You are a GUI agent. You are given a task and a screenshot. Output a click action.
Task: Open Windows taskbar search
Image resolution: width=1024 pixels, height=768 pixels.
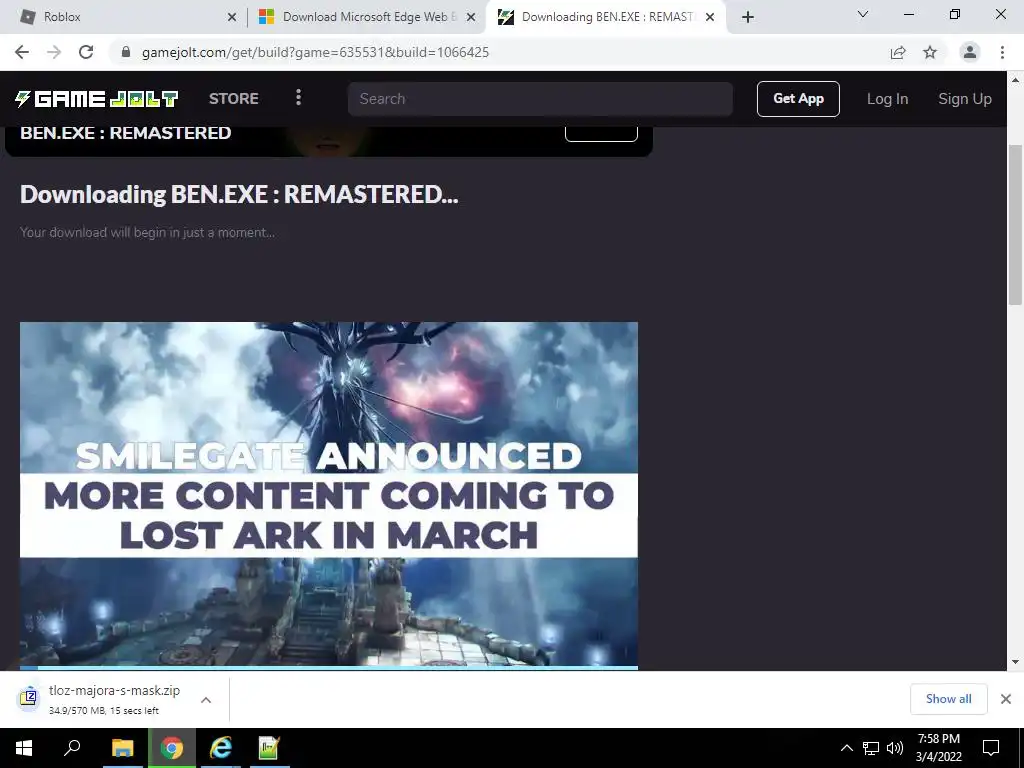pos(72,748)
